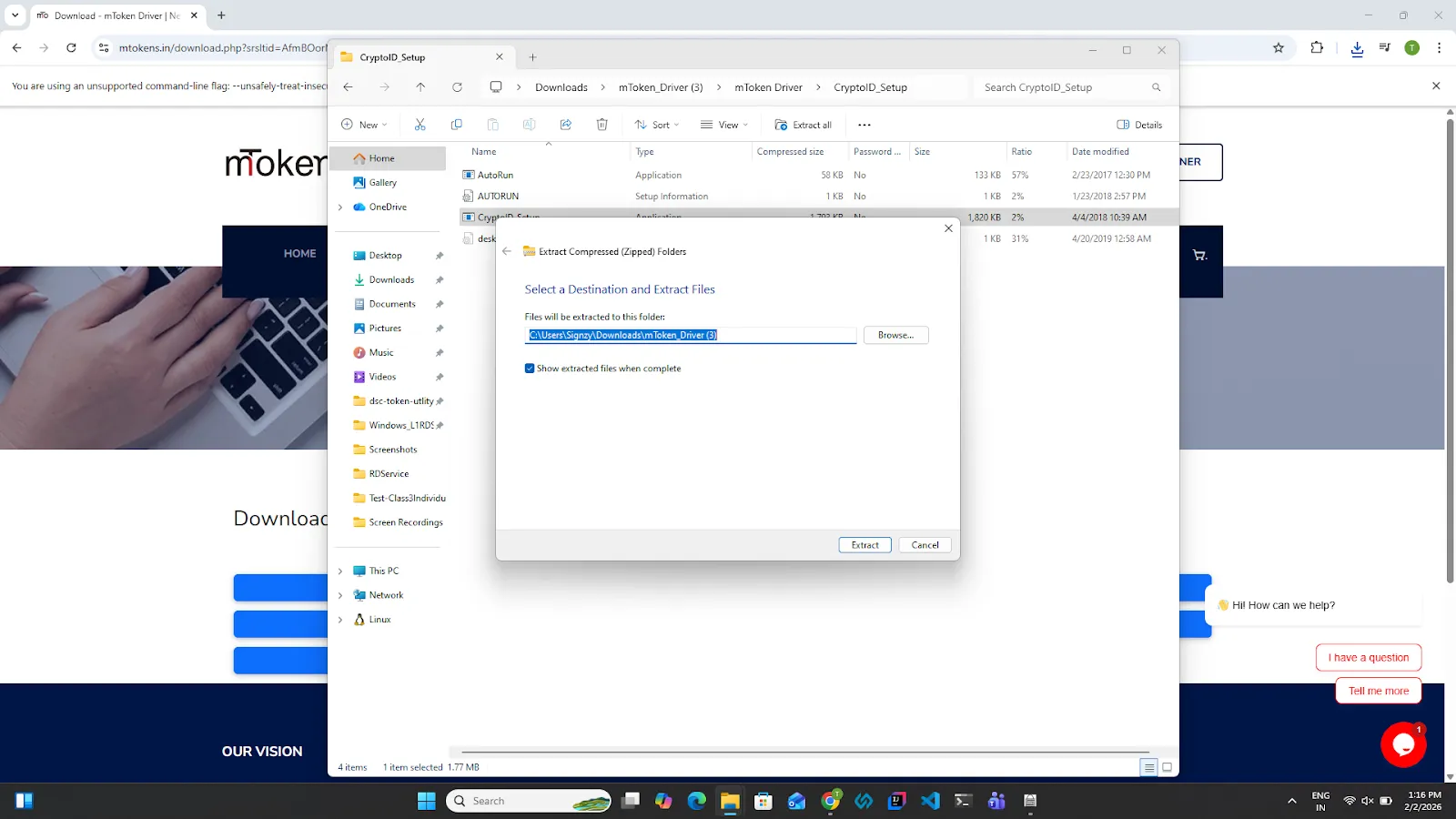Open File Explorer from the taskbar
Image resolution: width=1456 pixels, height=819 pixels.
(730, 801)
